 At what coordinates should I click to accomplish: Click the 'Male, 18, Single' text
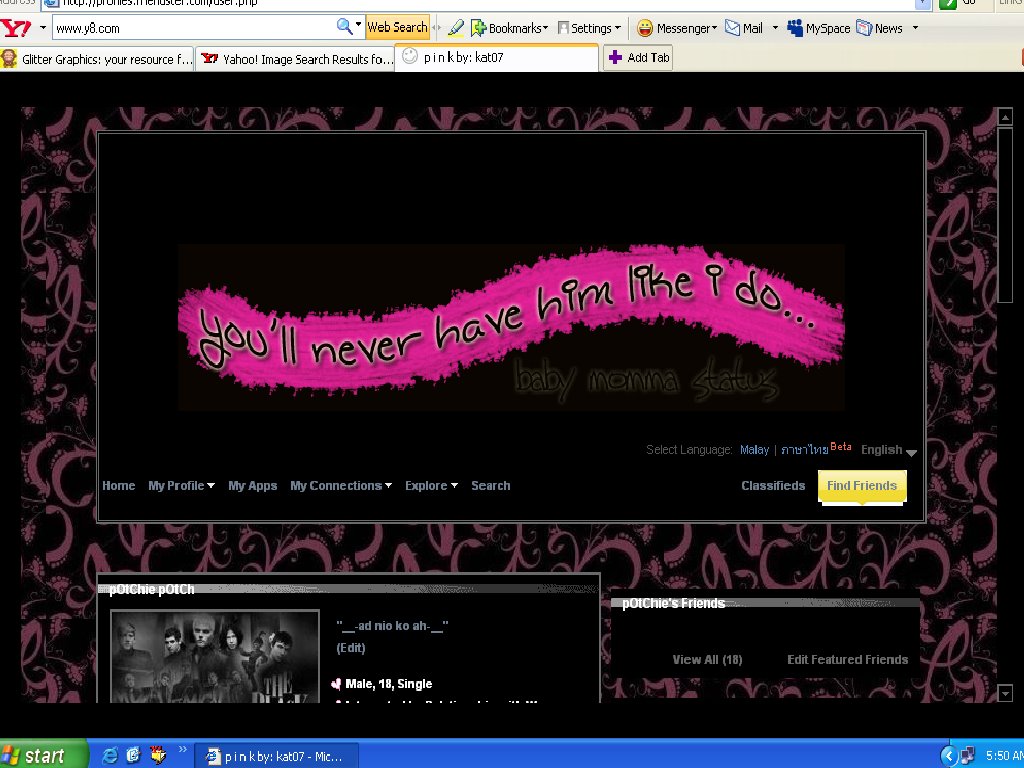point(389,684)
